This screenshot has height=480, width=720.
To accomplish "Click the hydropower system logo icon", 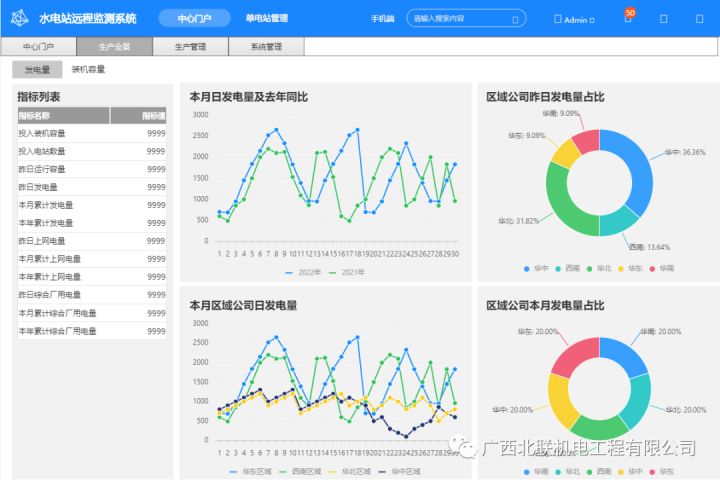I will point(21,18).
